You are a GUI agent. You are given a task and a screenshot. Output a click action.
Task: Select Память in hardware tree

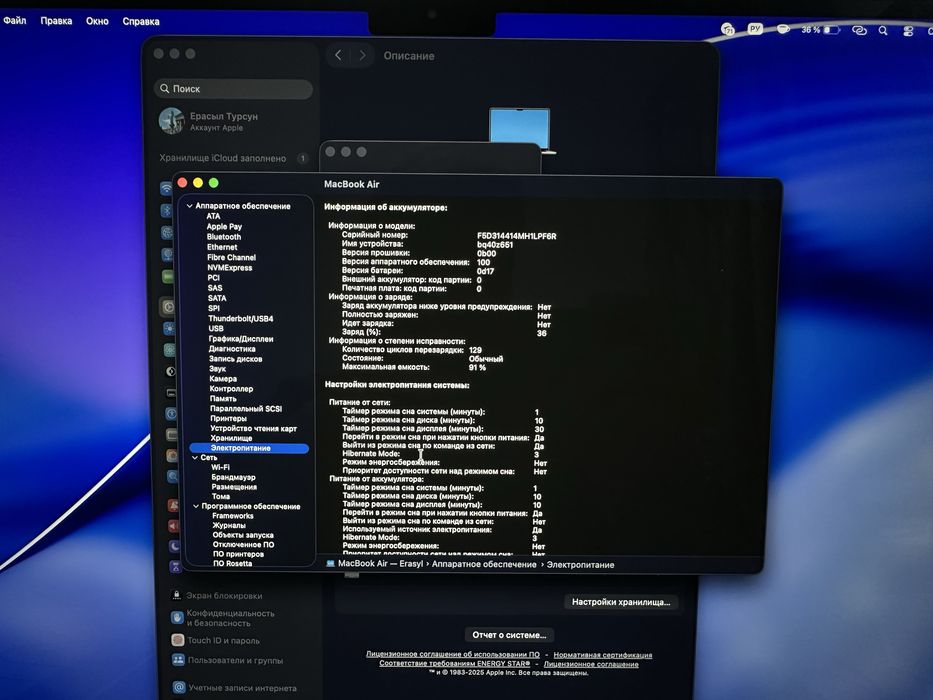click(x=223, y=398)
